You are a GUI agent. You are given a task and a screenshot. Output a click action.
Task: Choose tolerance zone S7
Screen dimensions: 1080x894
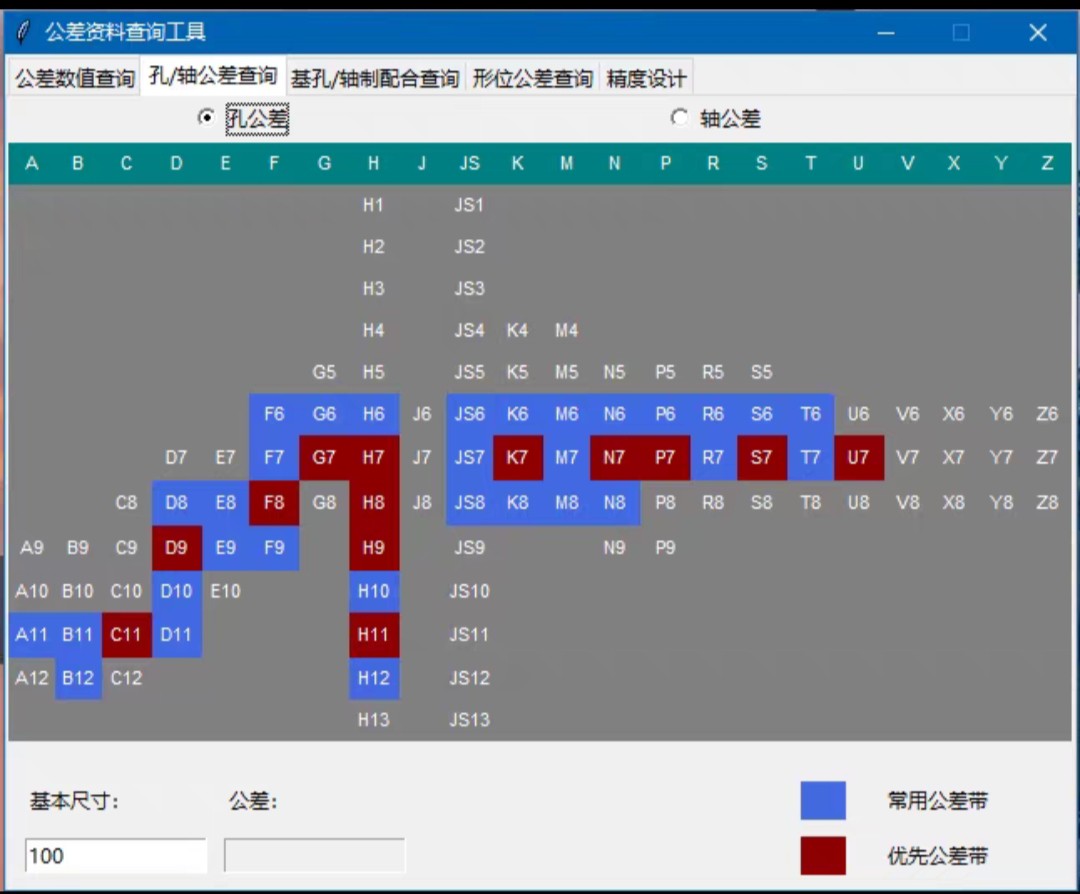point(761,457)
